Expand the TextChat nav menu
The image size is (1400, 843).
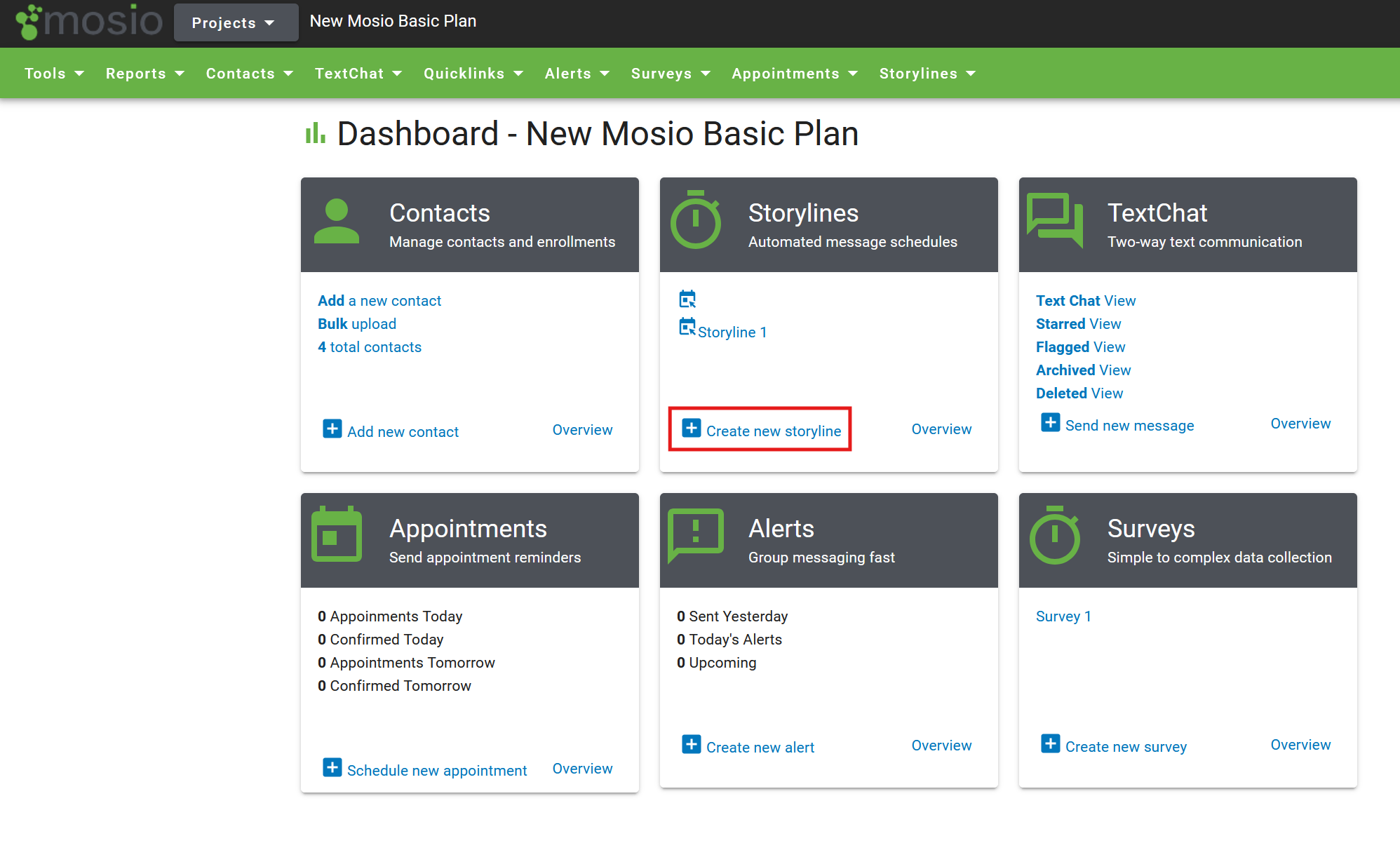coord(358,74)
